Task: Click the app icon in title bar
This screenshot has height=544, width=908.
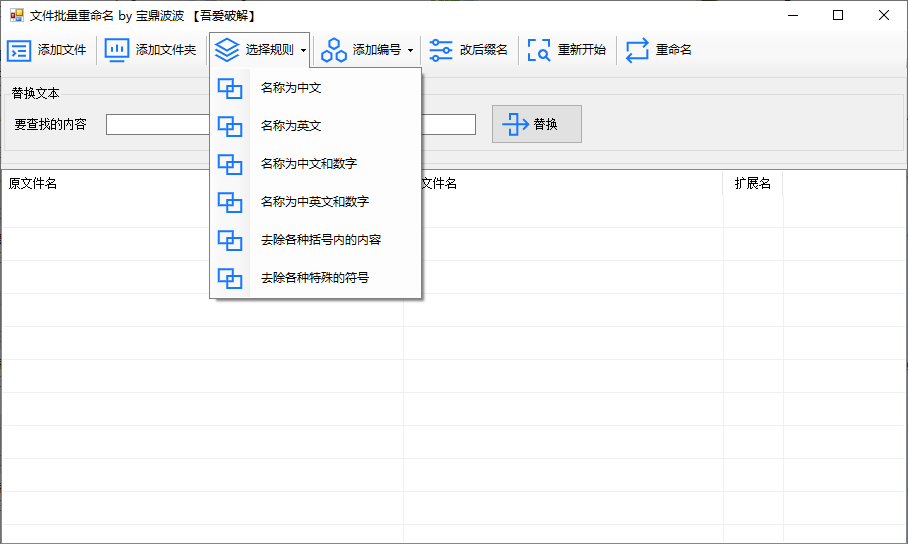Action: (16, 16)
